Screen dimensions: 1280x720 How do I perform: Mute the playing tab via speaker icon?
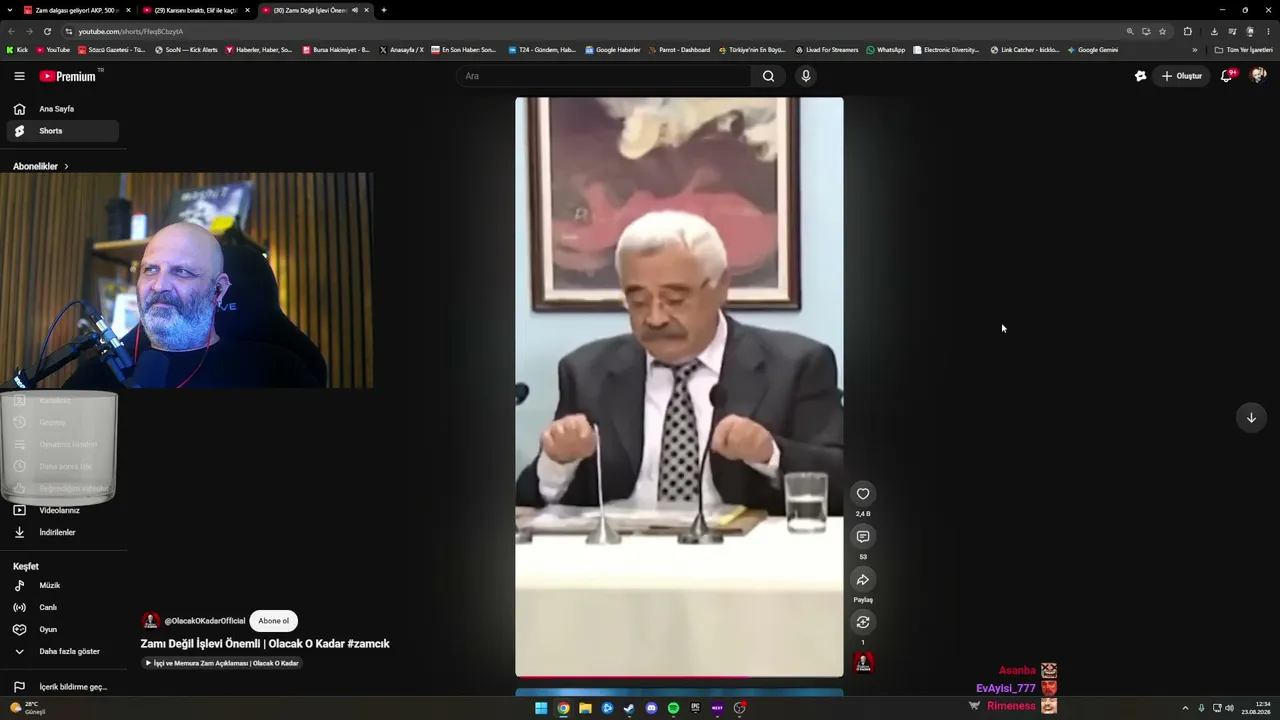click(354, 10)
